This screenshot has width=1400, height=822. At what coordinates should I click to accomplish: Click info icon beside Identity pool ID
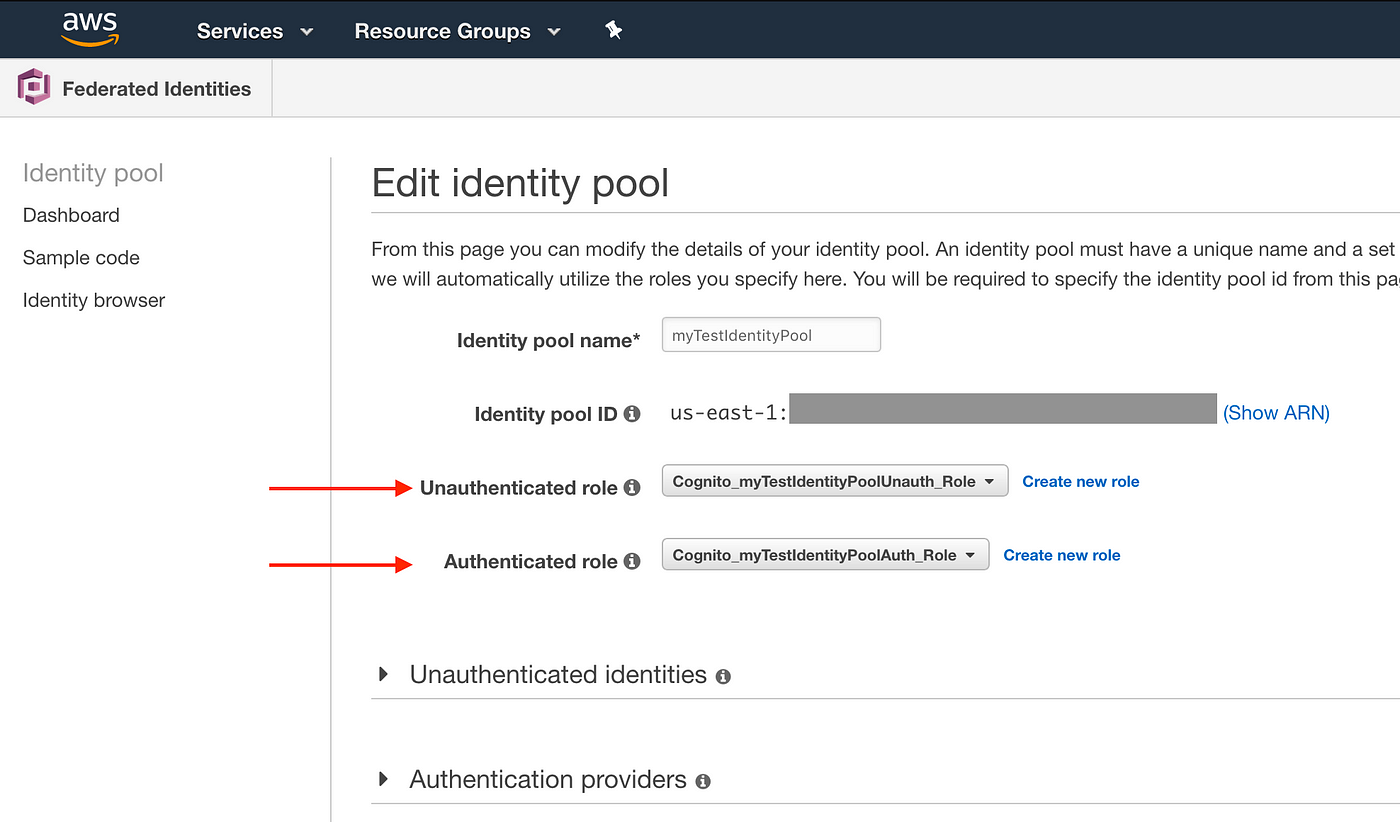pos(632,413)
